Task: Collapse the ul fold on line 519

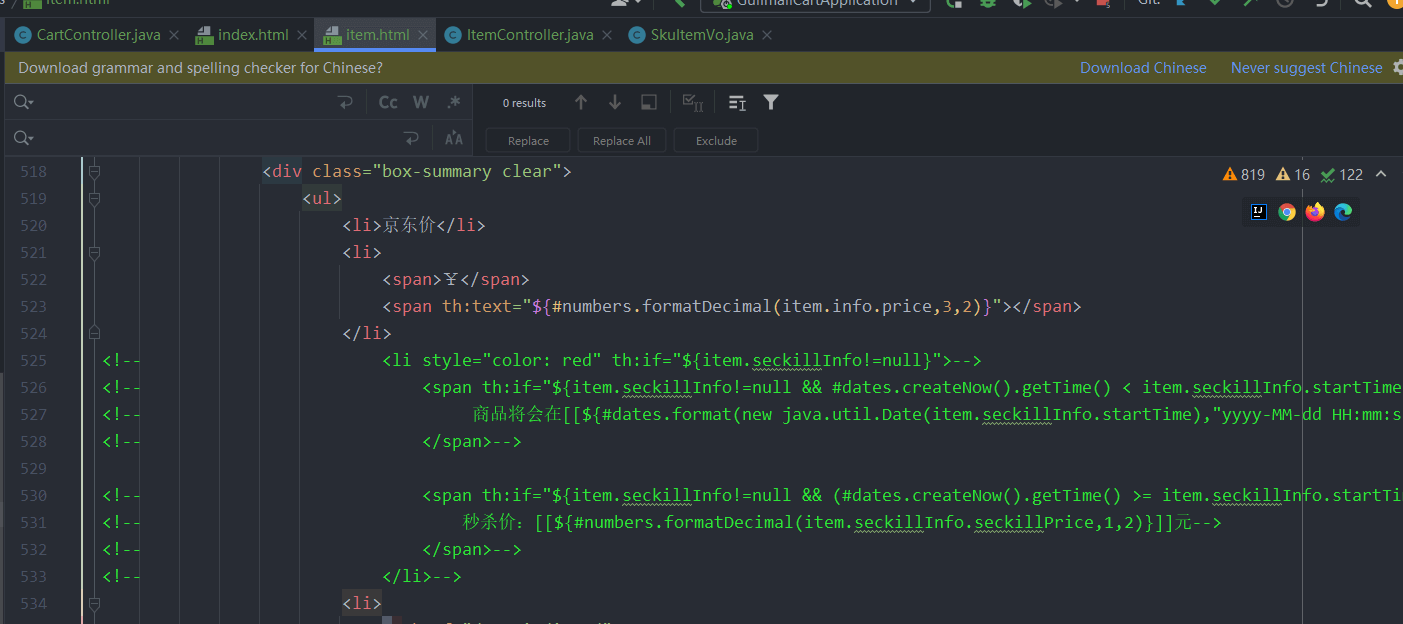Action: [x=94, y=199]
